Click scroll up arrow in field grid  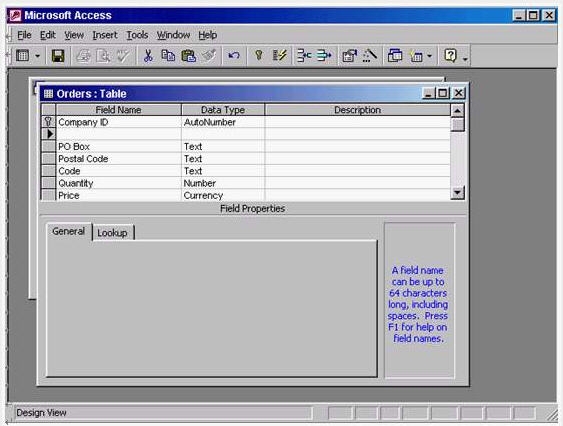(x=457, y=111)
